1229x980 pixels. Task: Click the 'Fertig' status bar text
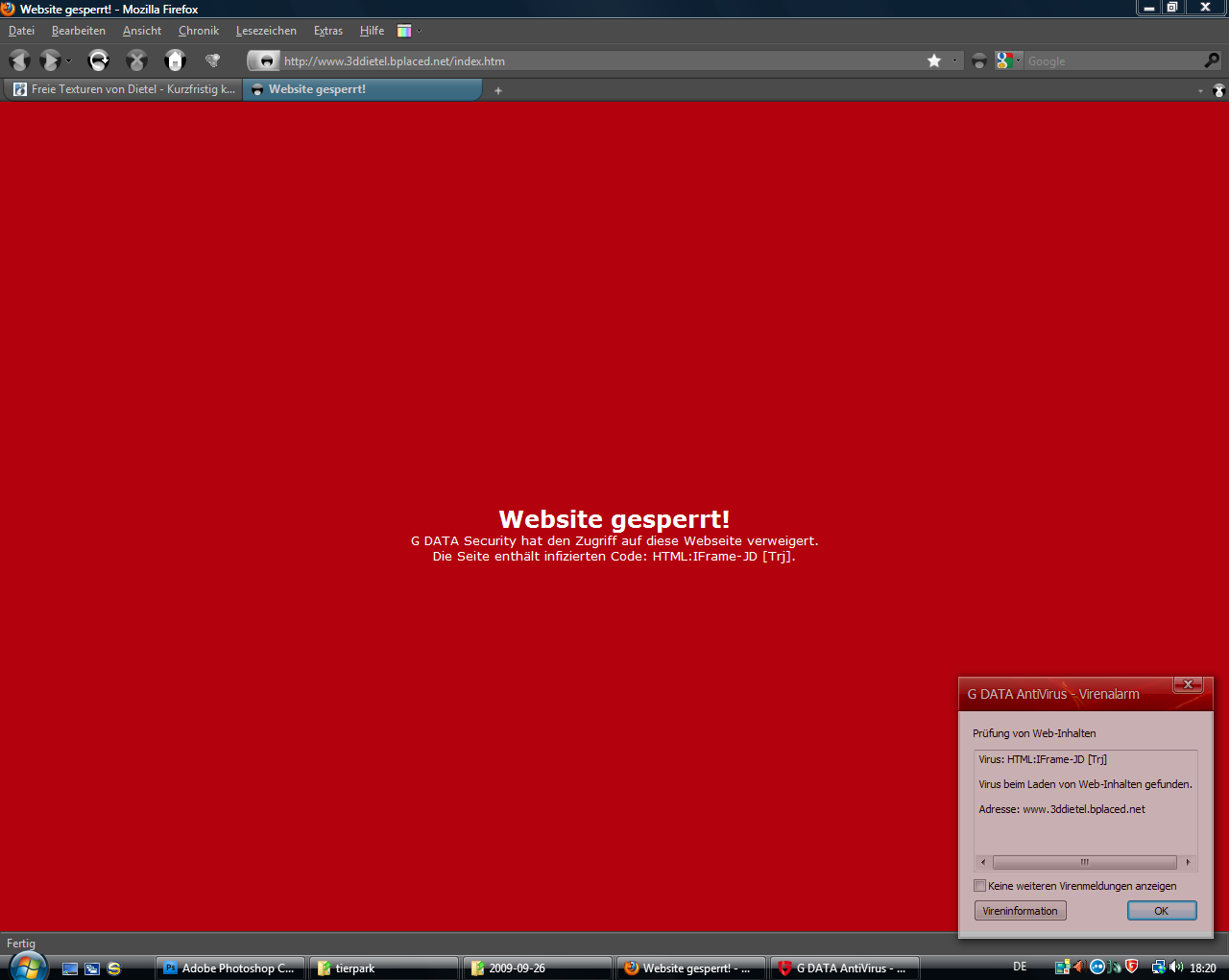pos(21,944)
